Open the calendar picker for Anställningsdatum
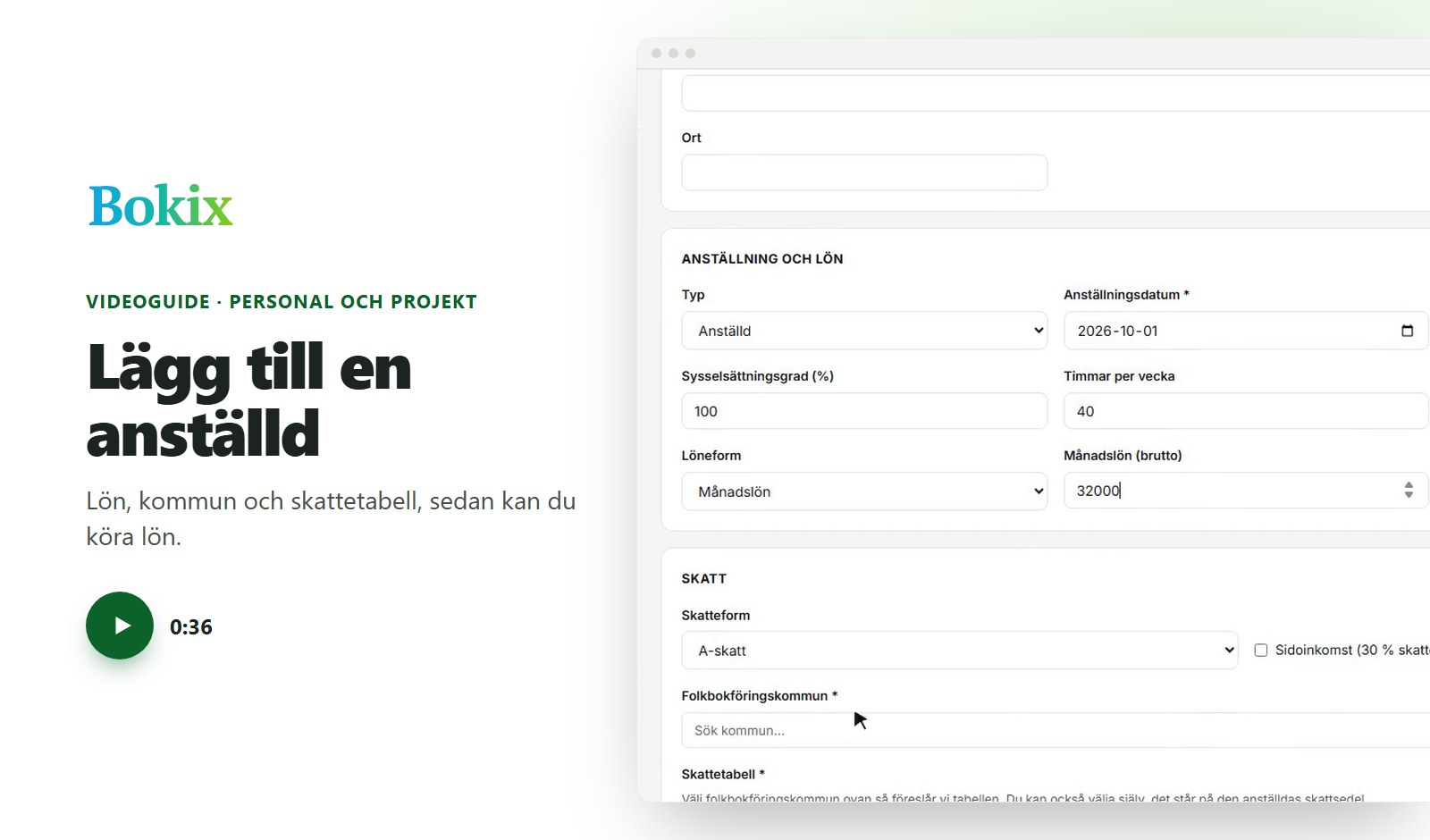The height and width of the screenshot is (840, 1430). (1408, 331)
